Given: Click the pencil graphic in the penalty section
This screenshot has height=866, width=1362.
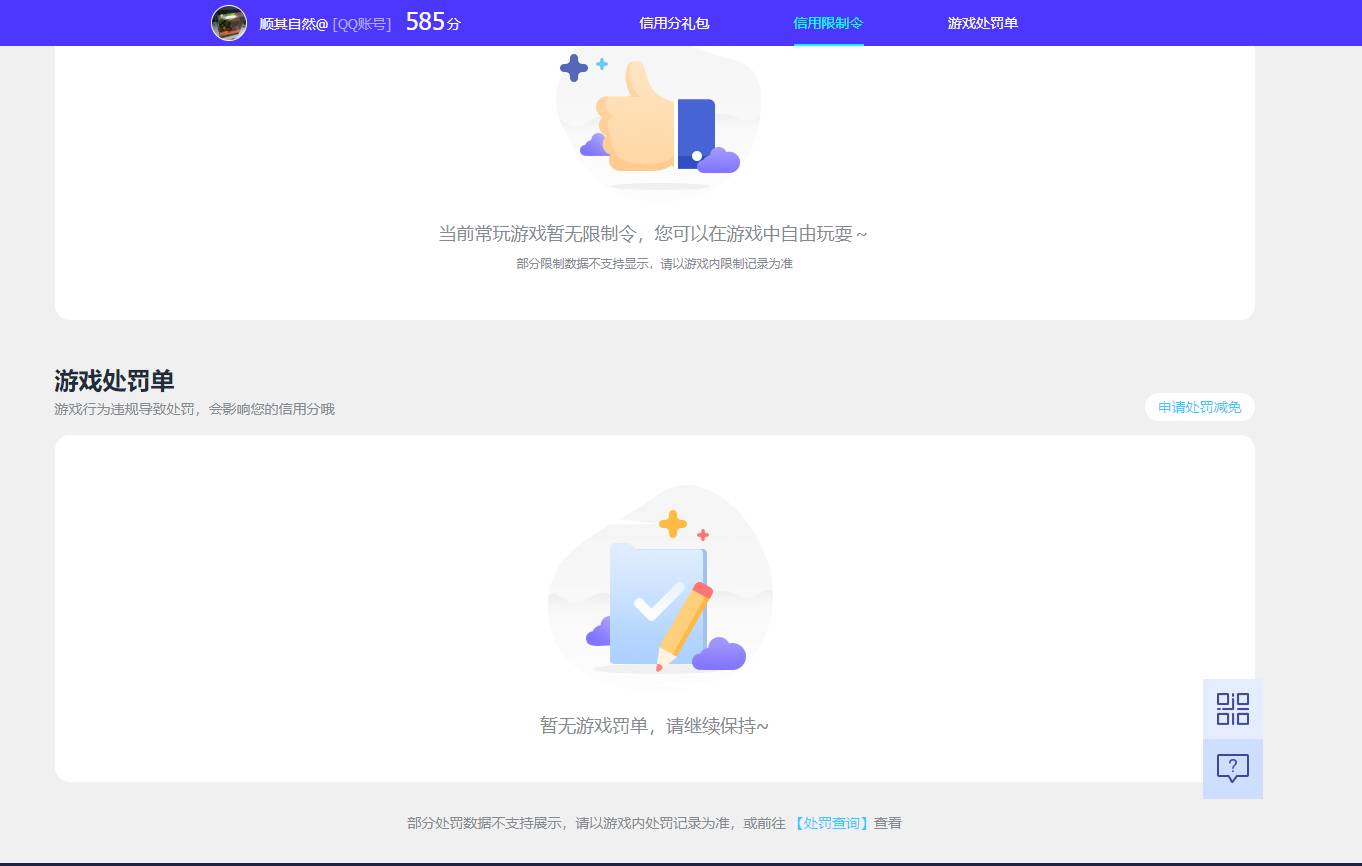Looking at the screenshot, I should [687, 620].
